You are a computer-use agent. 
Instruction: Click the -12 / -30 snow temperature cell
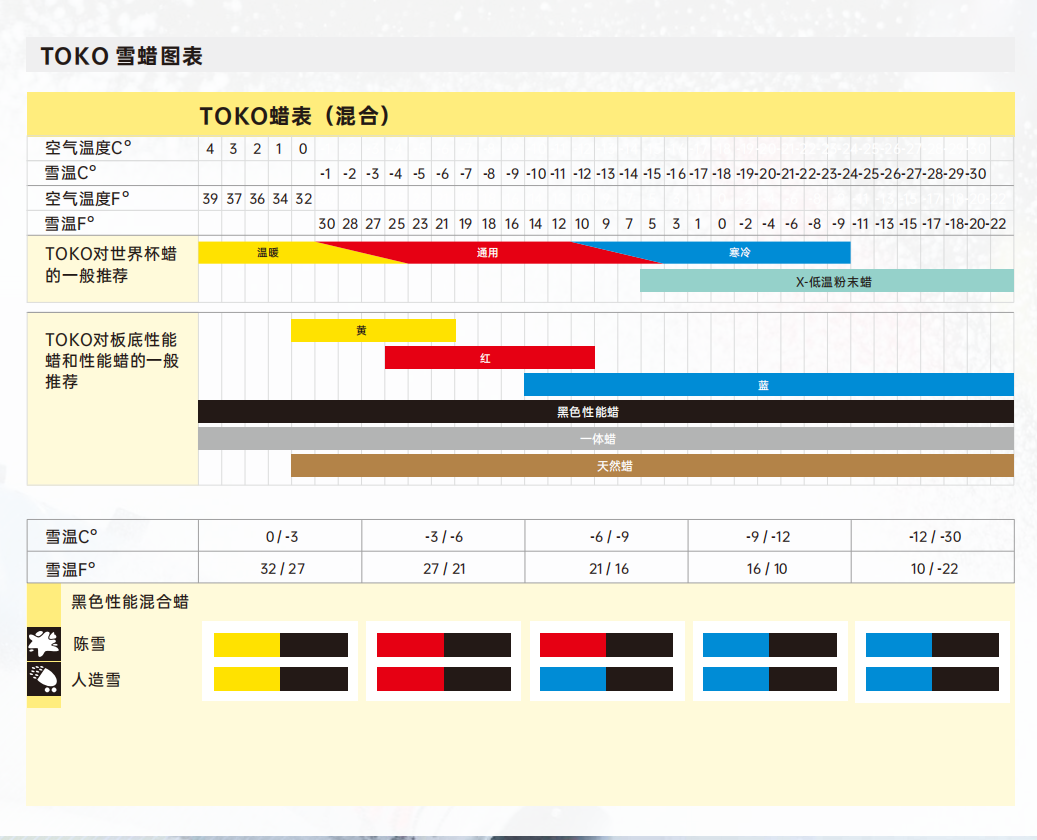[x=933, y=536]
